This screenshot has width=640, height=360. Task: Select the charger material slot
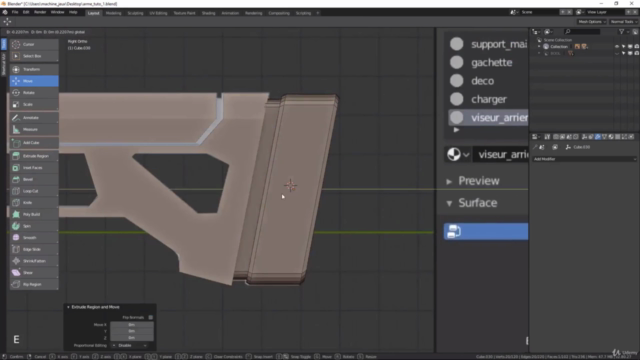[x=488, y=99]
